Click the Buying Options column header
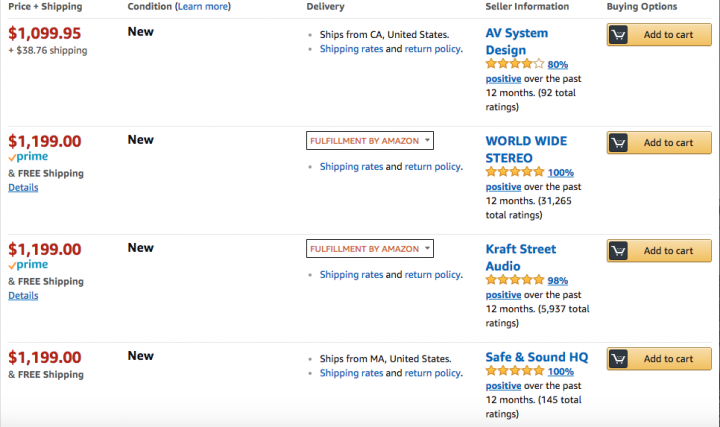The image size is (720, 427). 642,6
